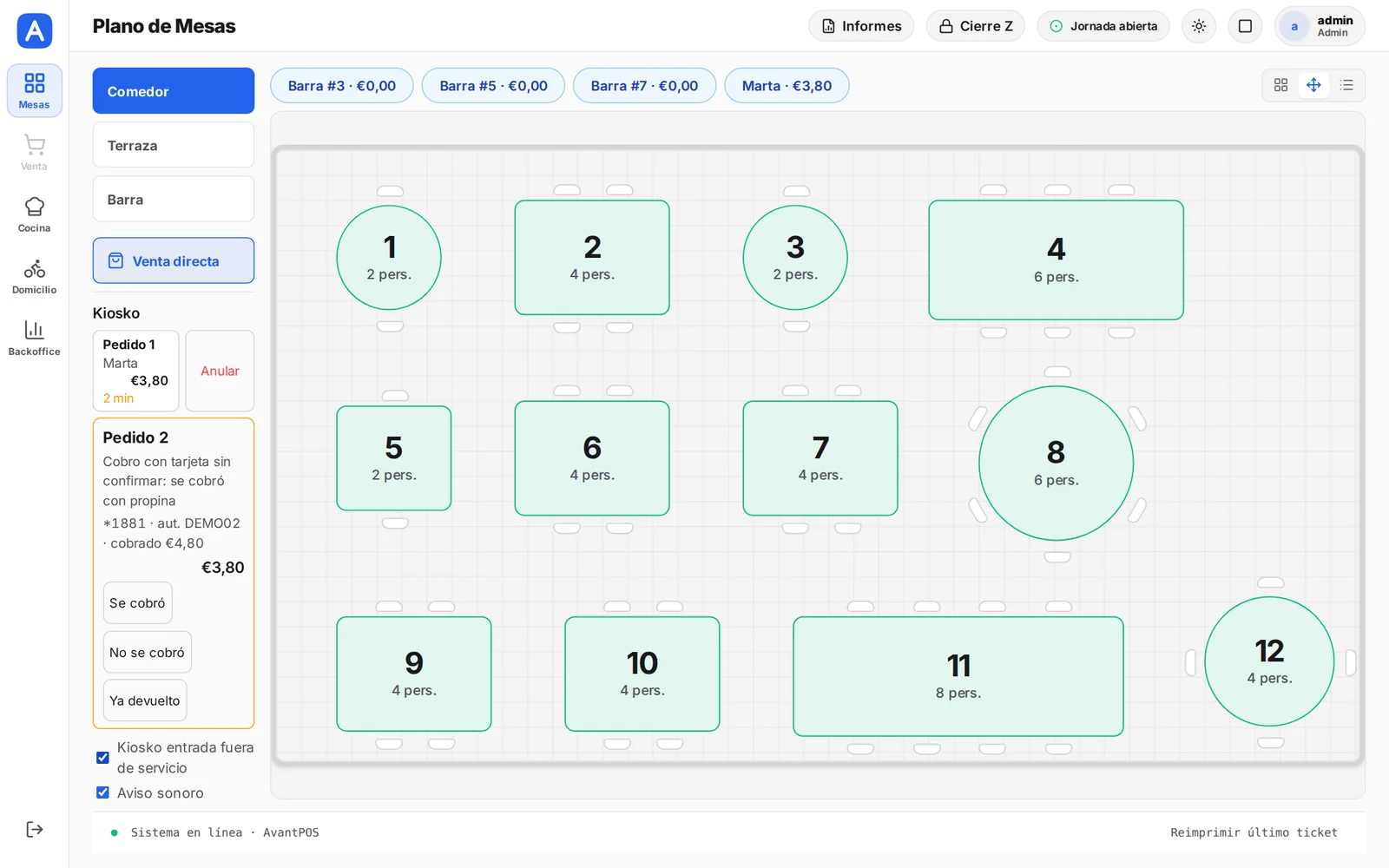Mark Pedido 2 as Ya devuelto
Viewport: 1389px width, 868px height.
click(x=144, y=700)
